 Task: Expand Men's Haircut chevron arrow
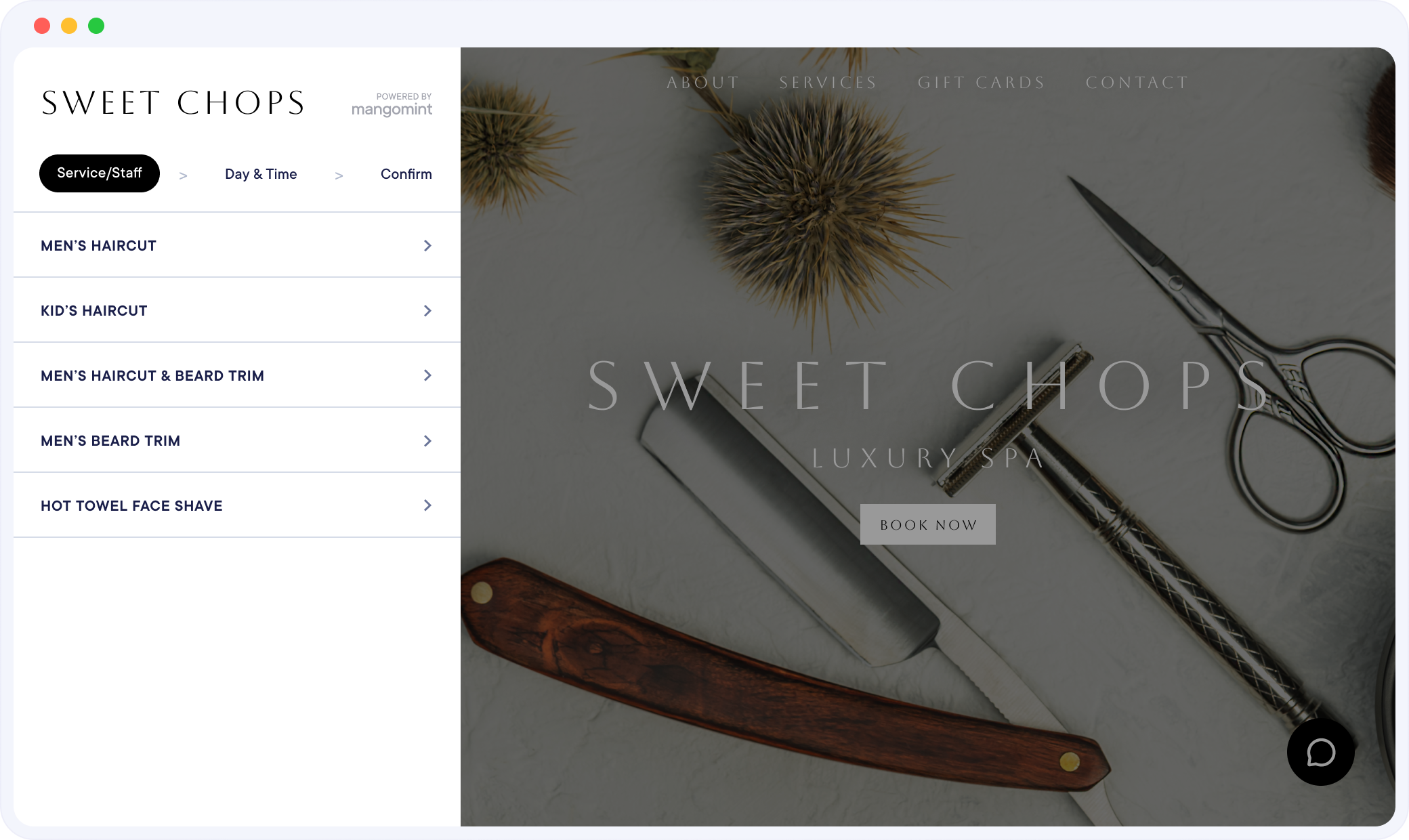427,245
